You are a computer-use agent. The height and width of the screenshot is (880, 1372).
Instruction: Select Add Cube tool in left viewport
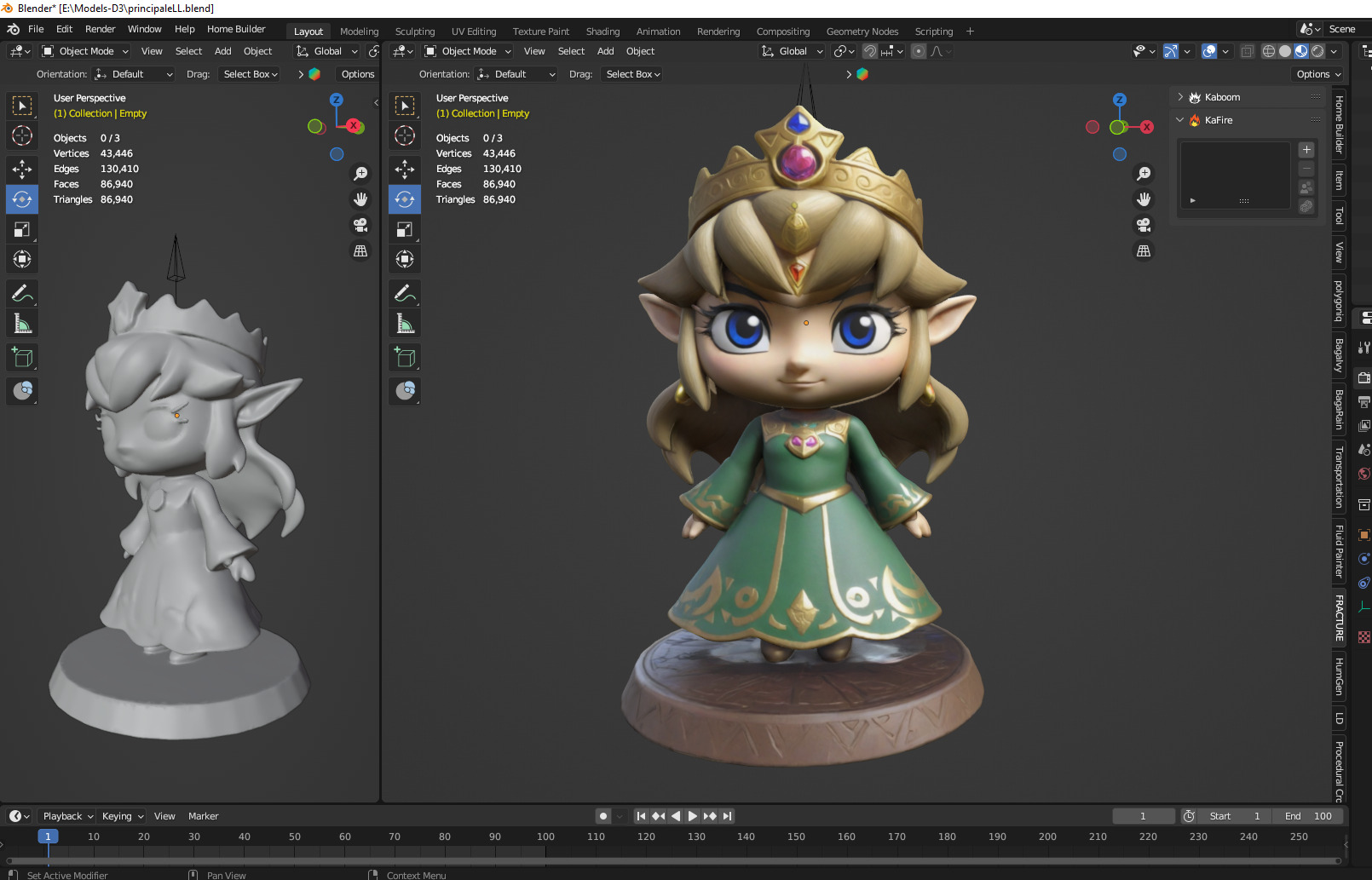coord(22,358)
